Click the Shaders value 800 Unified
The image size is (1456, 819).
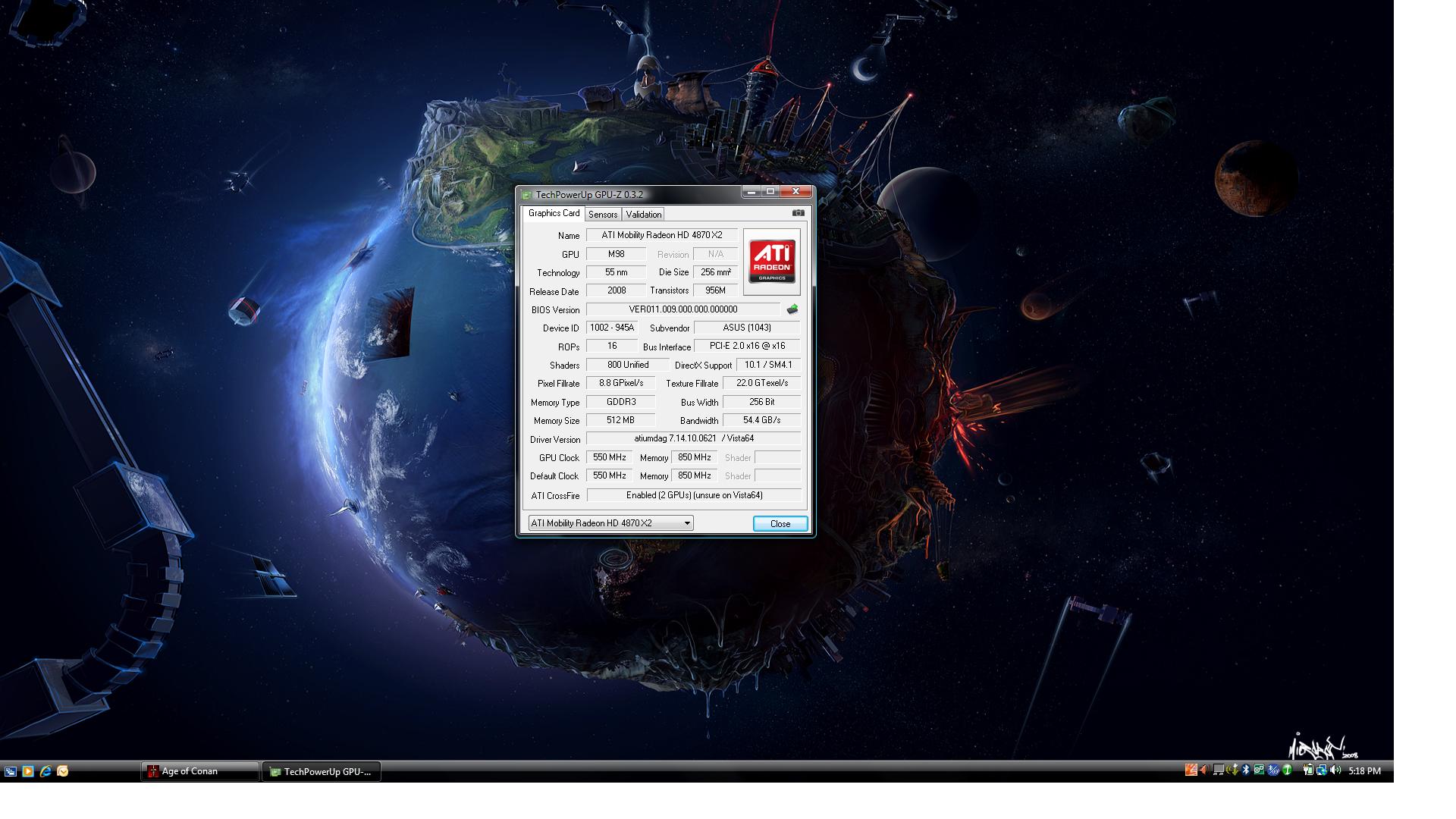(x=628, y=365)
